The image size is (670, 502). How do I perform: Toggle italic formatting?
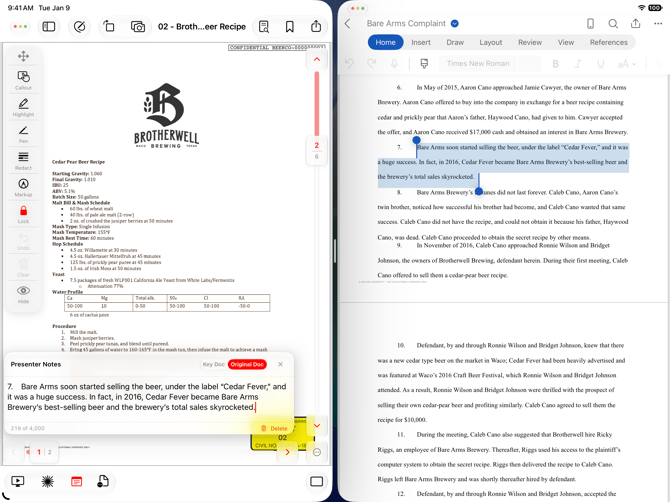coord(578,64)
